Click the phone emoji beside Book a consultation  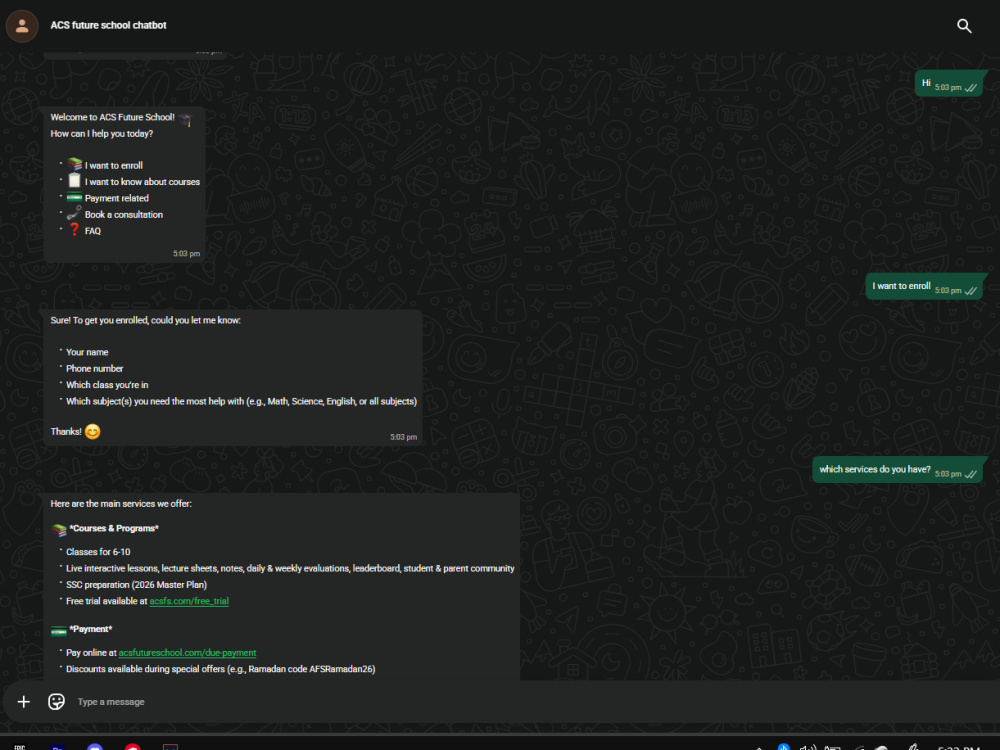[x=75, y=213]
